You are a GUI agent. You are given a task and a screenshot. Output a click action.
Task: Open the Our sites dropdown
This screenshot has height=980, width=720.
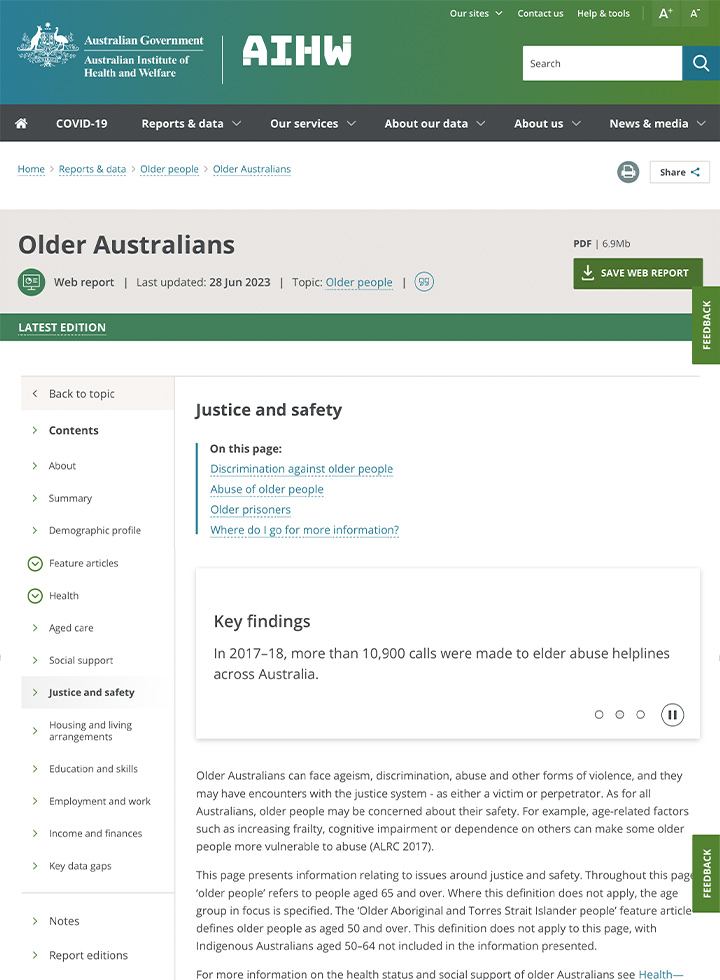click(x=476, y=13)
